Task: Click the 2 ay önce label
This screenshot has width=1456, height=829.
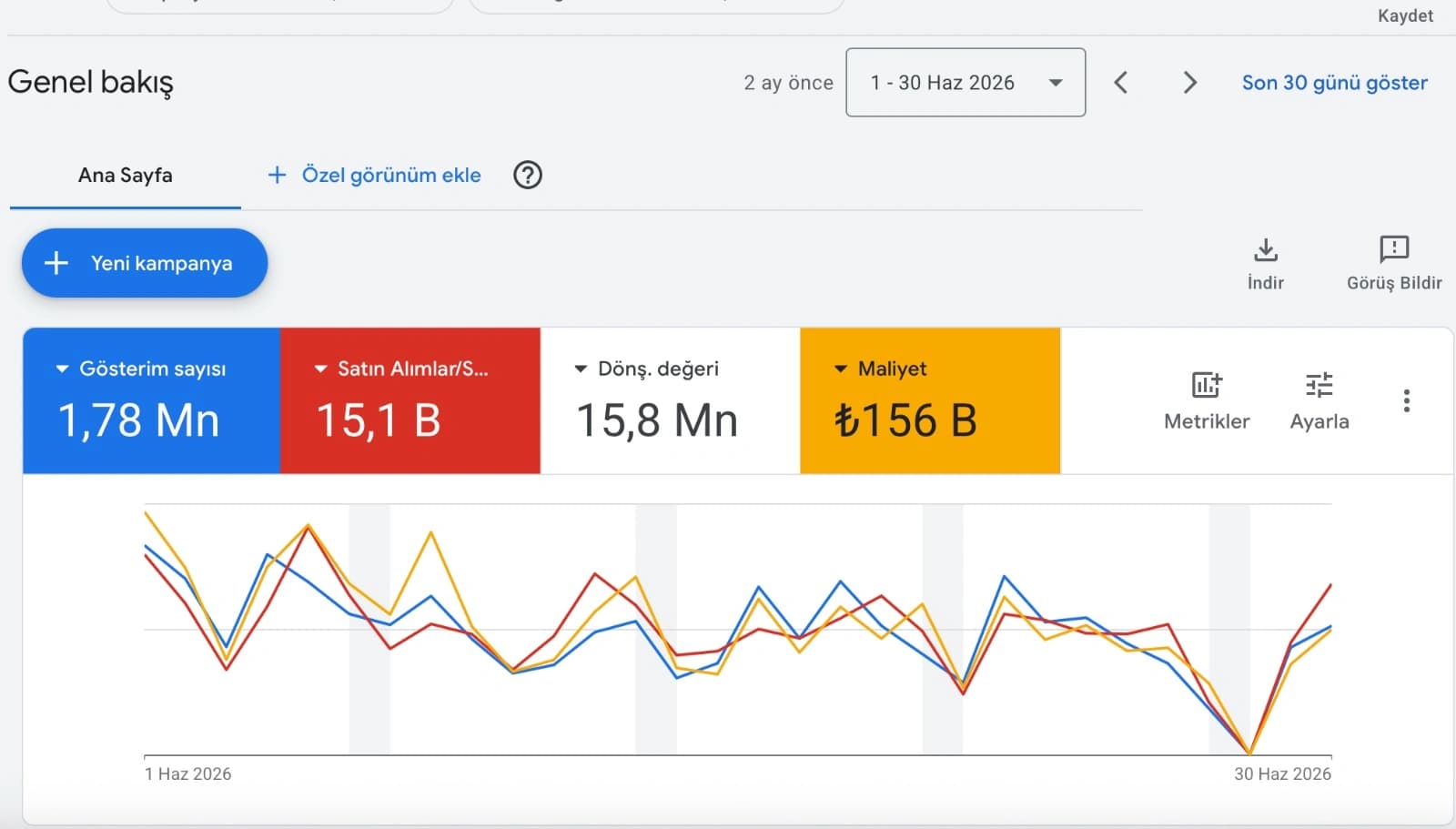Action: click(x=788, y=83)
